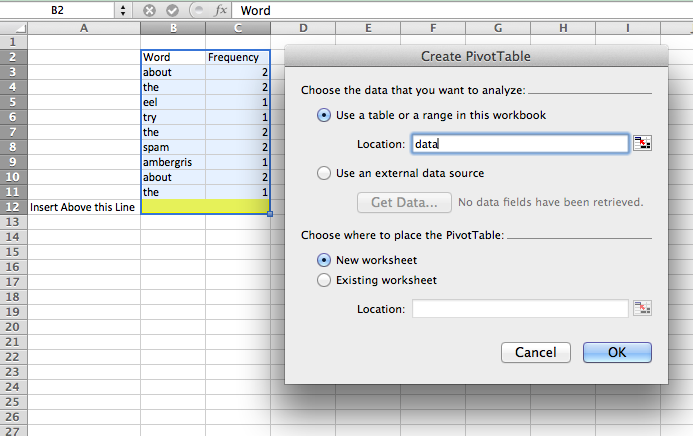Click the data Location input field

(520, 144)
